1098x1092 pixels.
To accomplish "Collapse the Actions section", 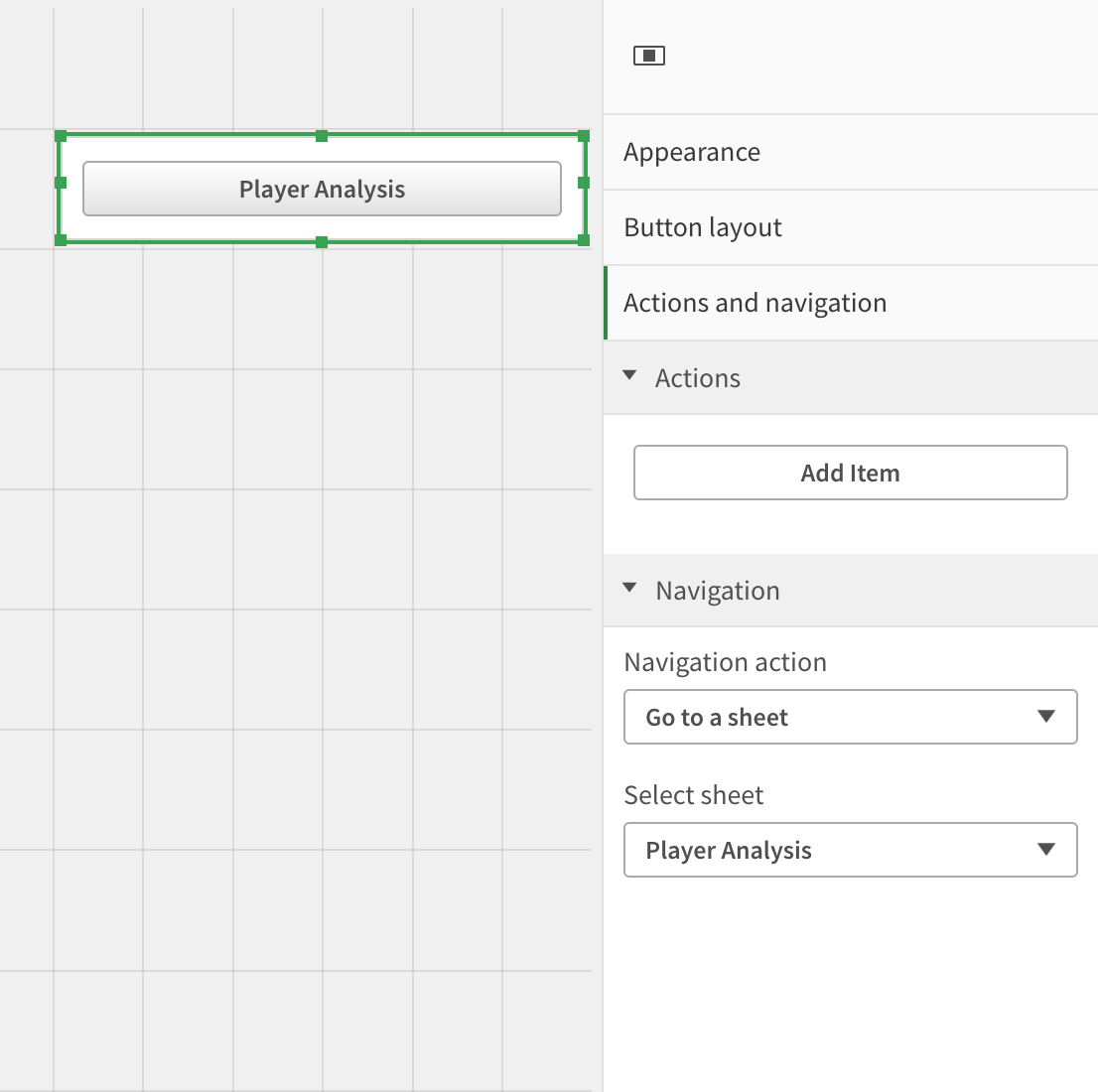I will (x=628, y=376).
